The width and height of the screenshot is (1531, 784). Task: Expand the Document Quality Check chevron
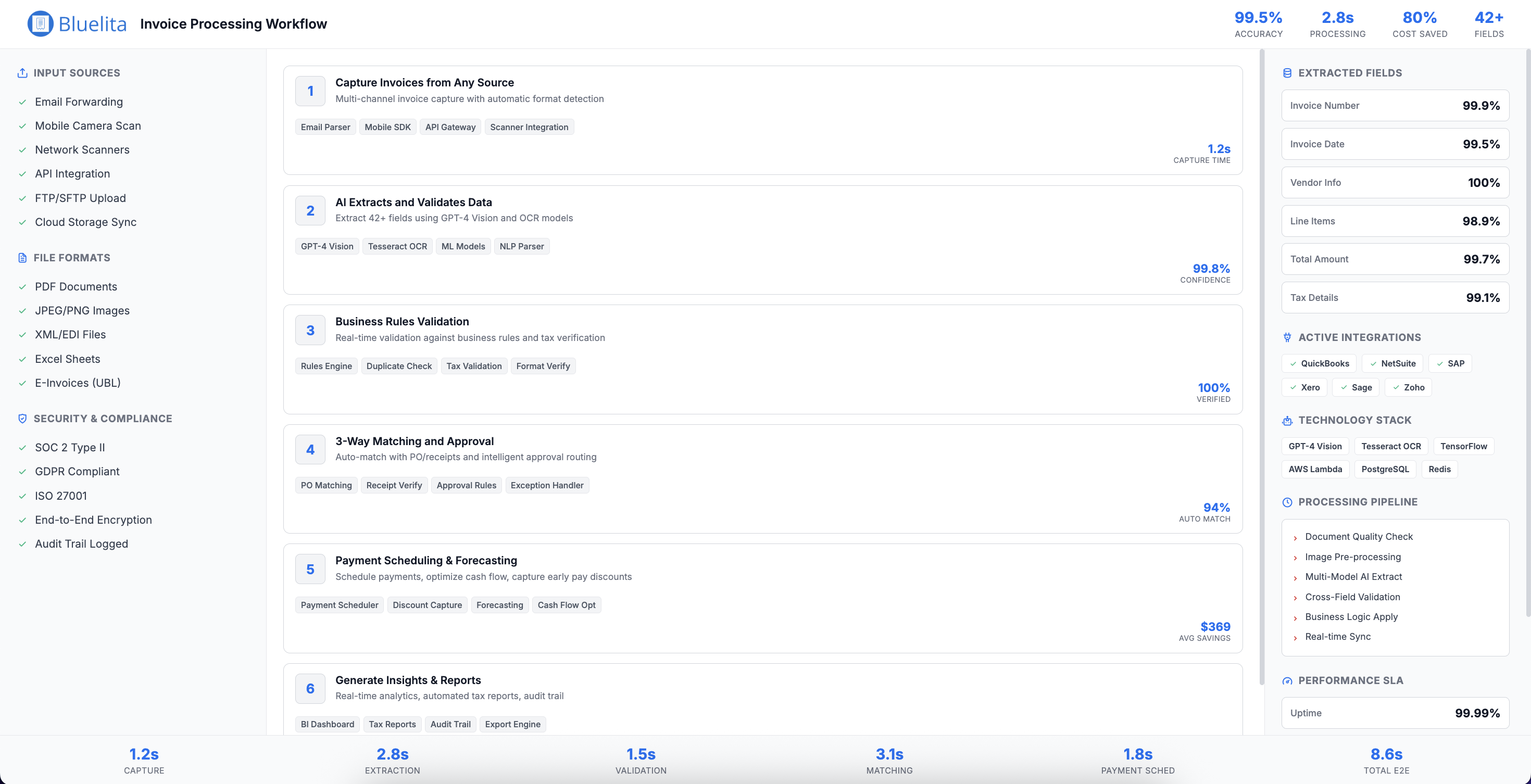[x=1296, y=538]
